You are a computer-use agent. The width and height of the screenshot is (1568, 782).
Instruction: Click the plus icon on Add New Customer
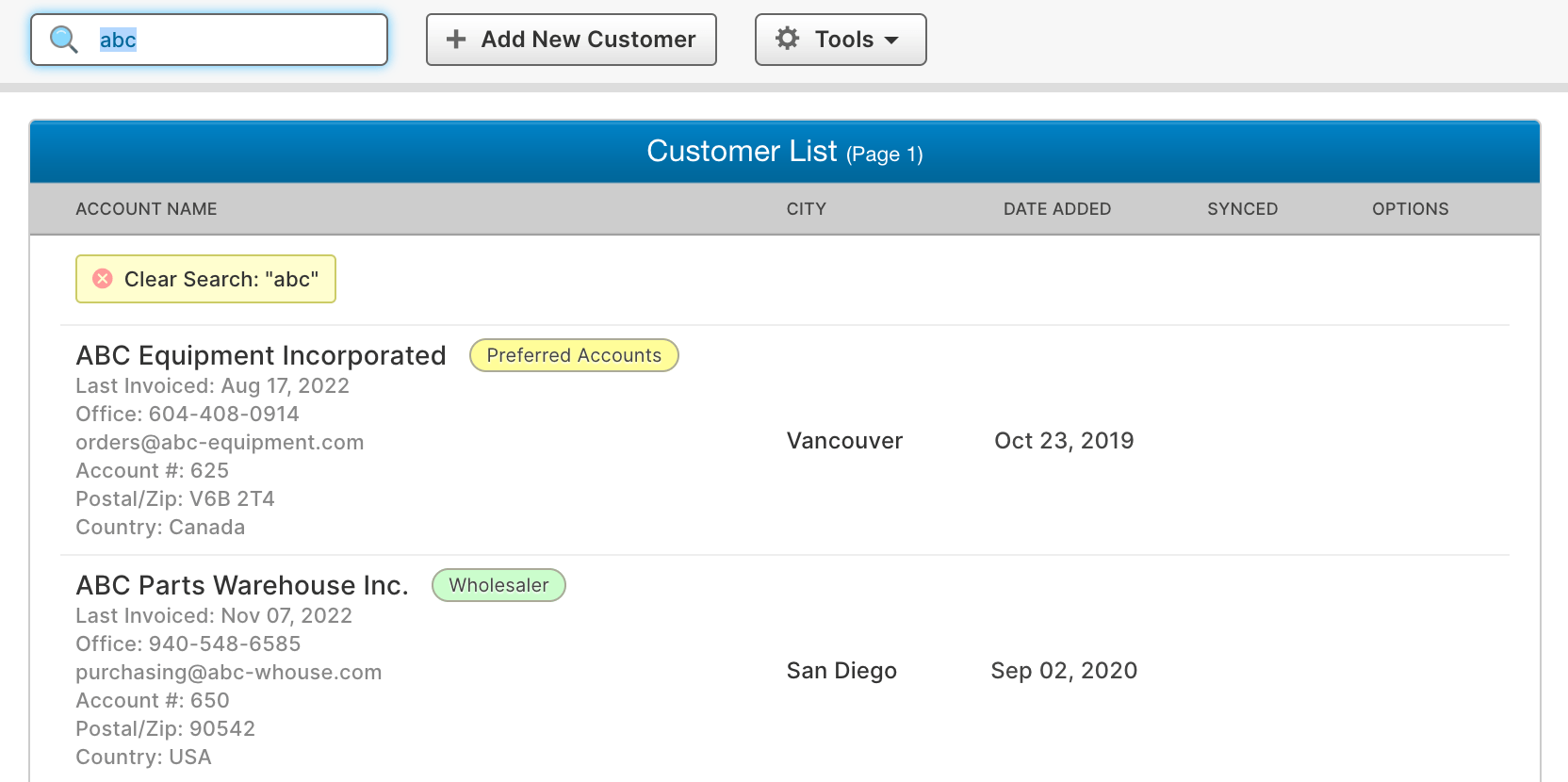pos(456,40)
